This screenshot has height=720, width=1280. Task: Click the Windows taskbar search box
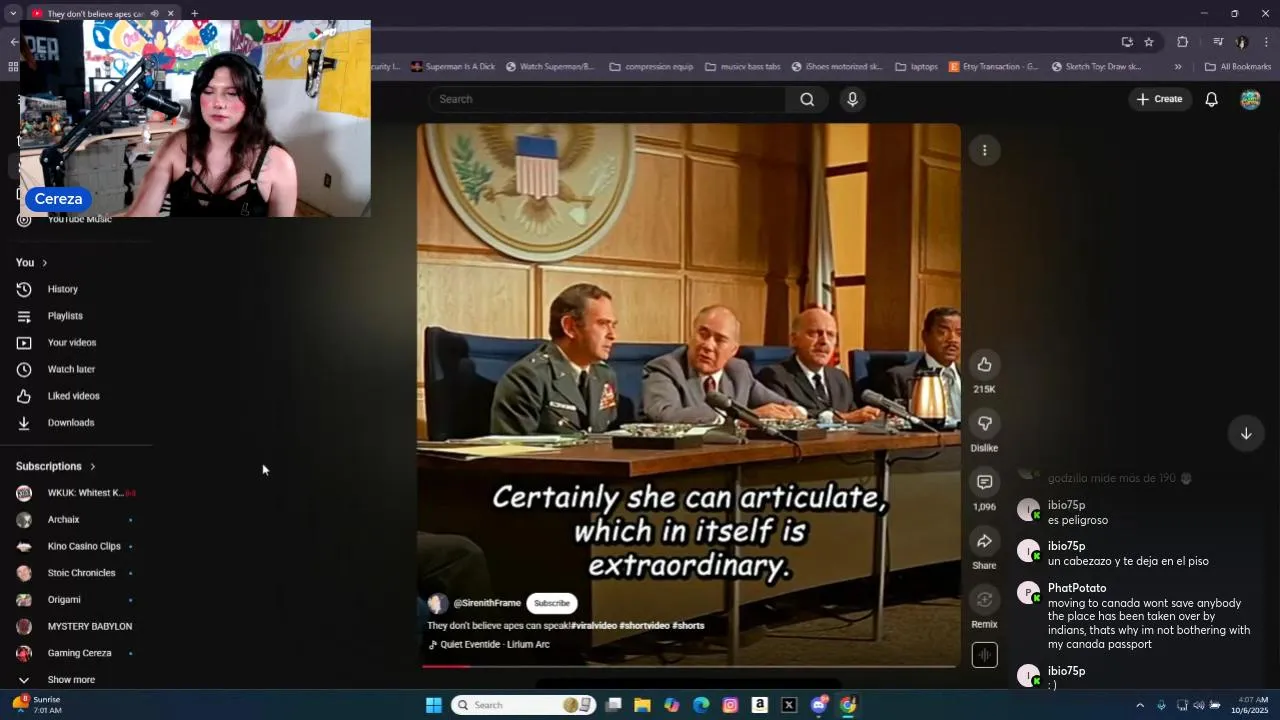[524, 705]
